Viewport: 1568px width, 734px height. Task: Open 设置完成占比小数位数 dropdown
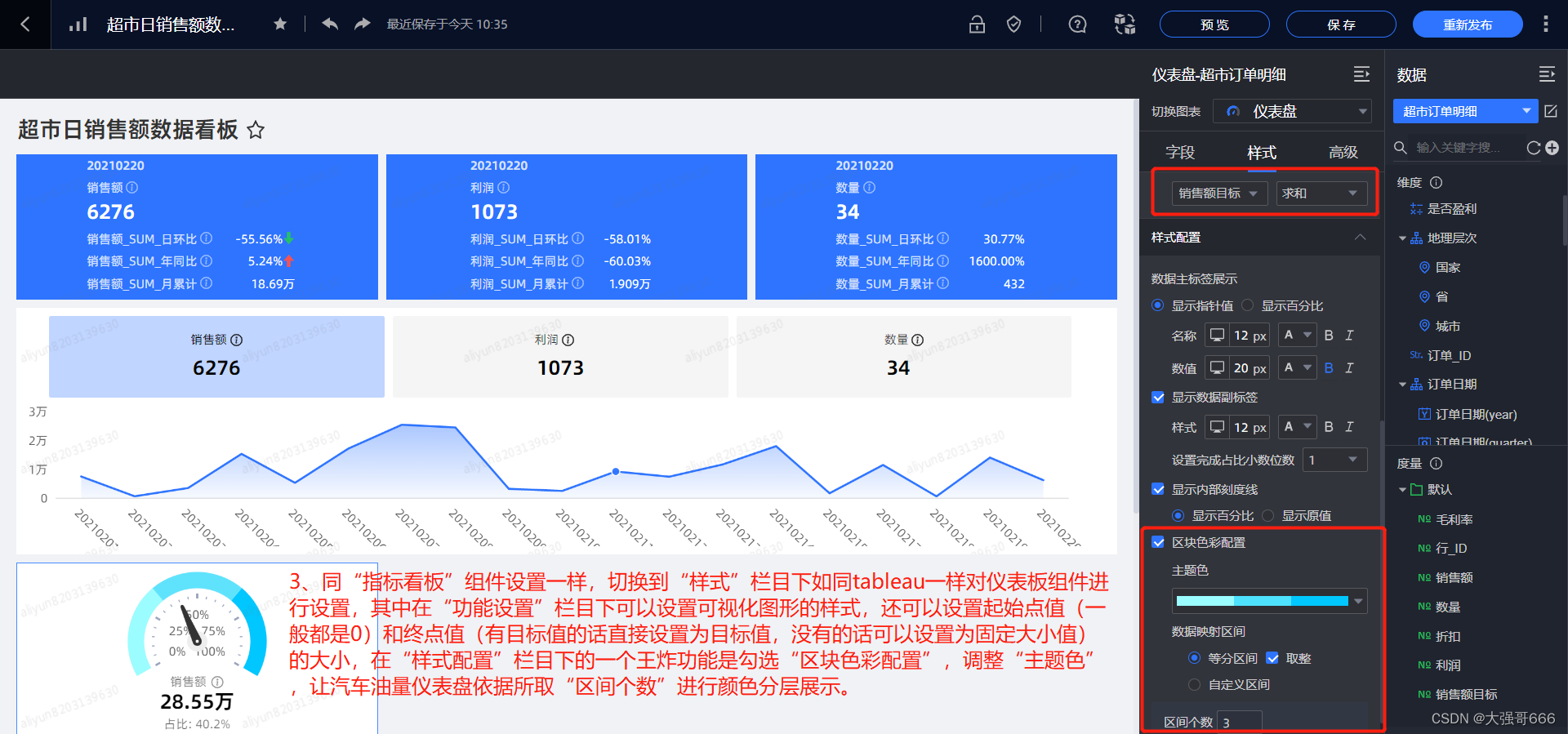(1335, 460)
